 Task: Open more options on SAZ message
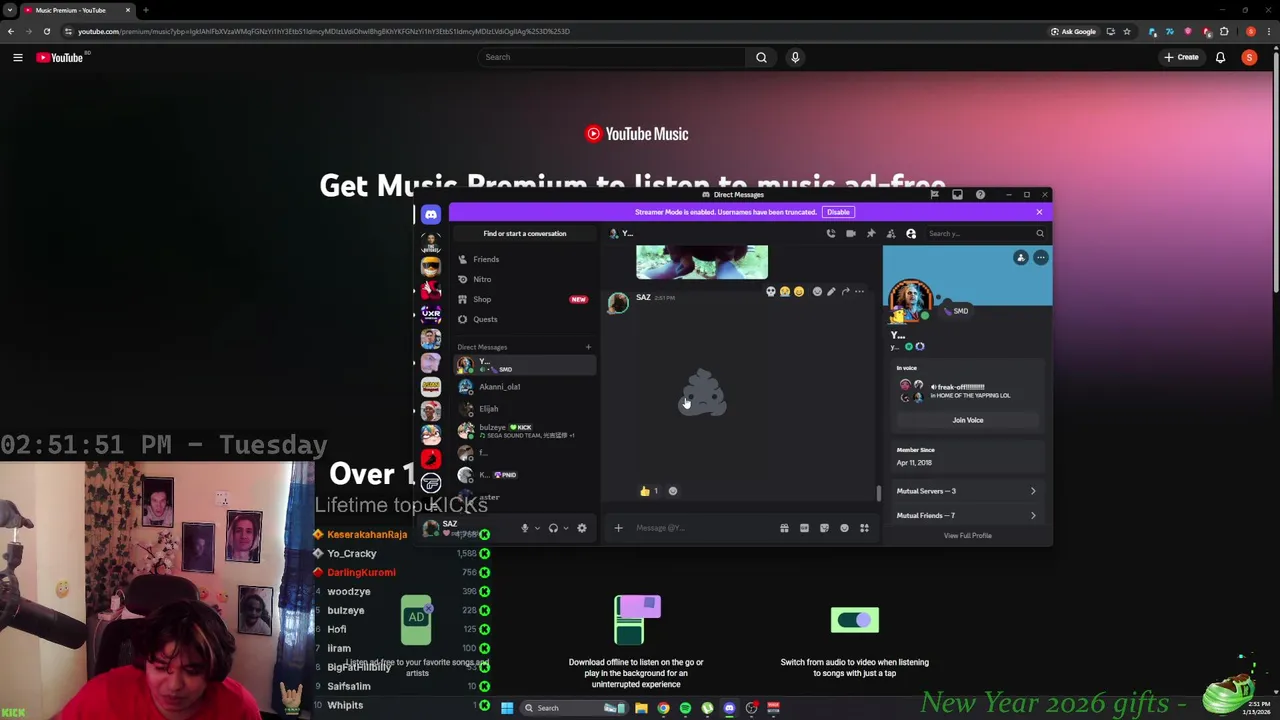coord(859,292)
